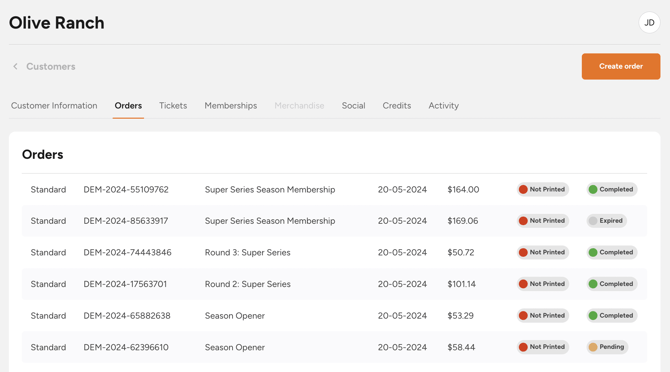This screenshot has height=372, width=670.
Task: Click the $169.06 amount
Action: coord(463,221)
